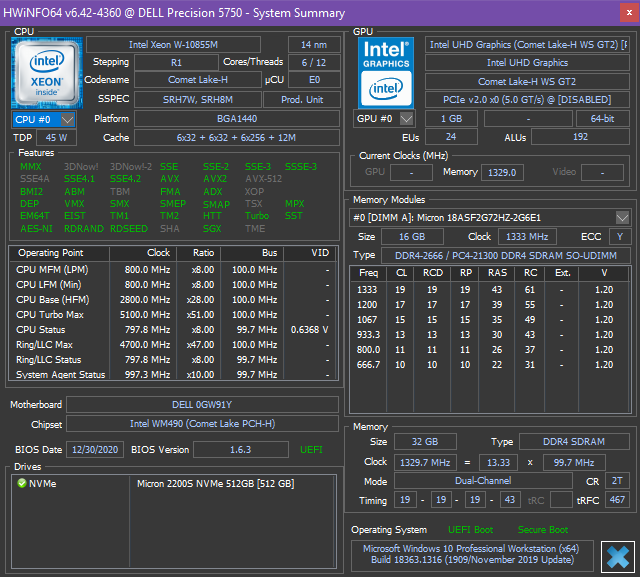
Task: Click the green Secure Boot label
Action: tap(542, 529)
